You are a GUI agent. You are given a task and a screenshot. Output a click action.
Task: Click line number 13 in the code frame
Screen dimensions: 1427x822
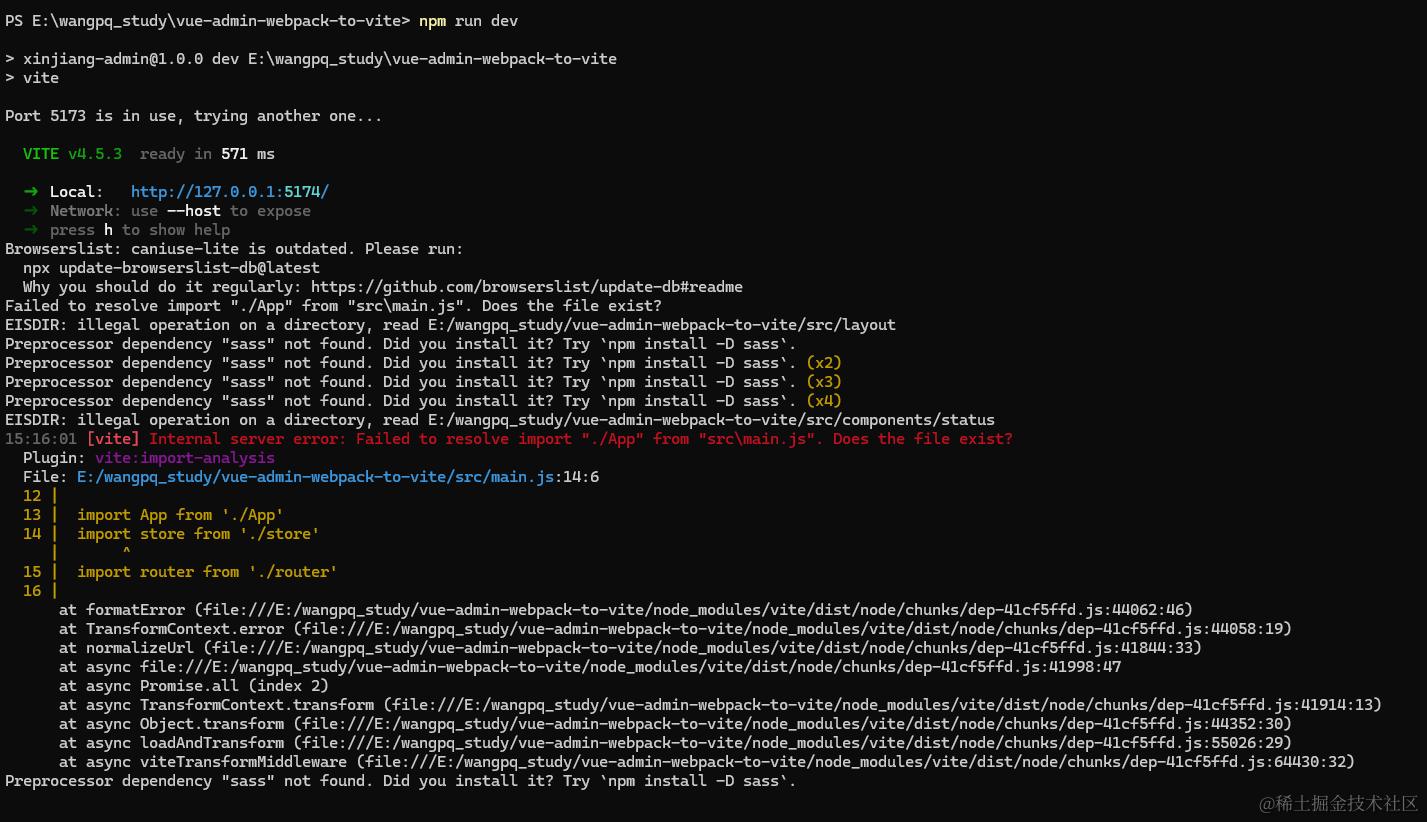[32, 515]
